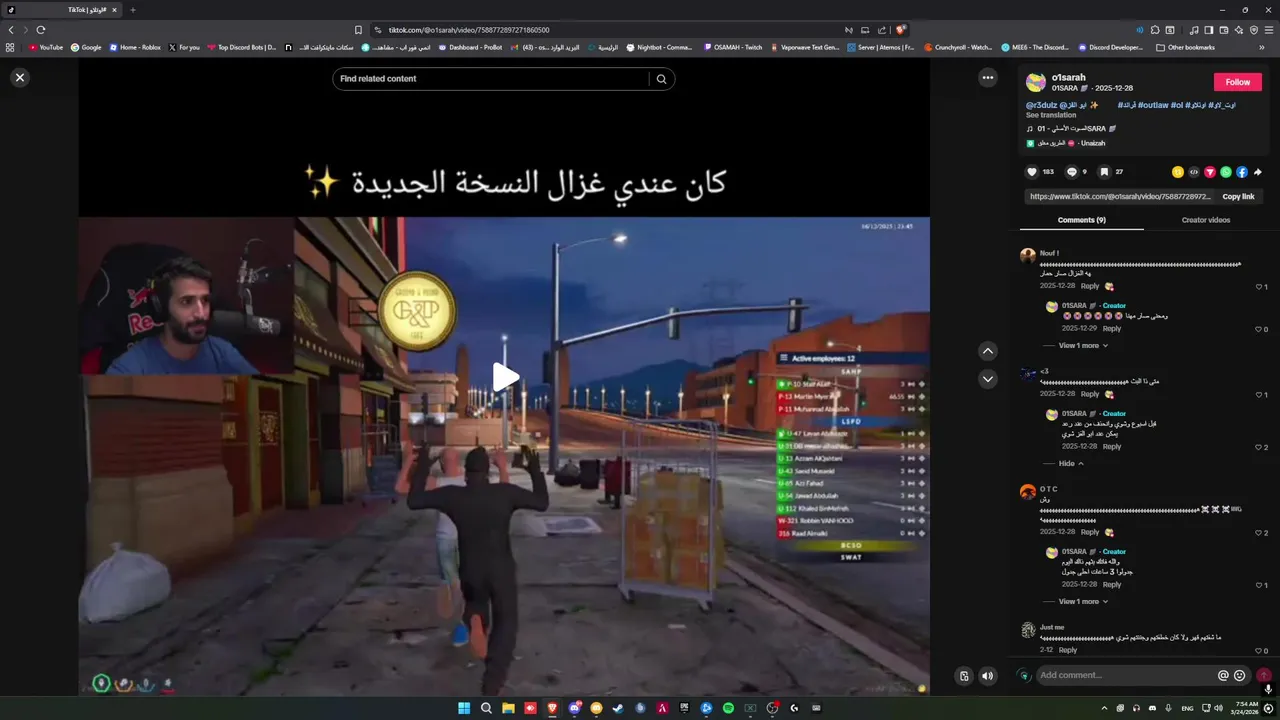Send to friends via red share icon

[x=1210, y=172]
